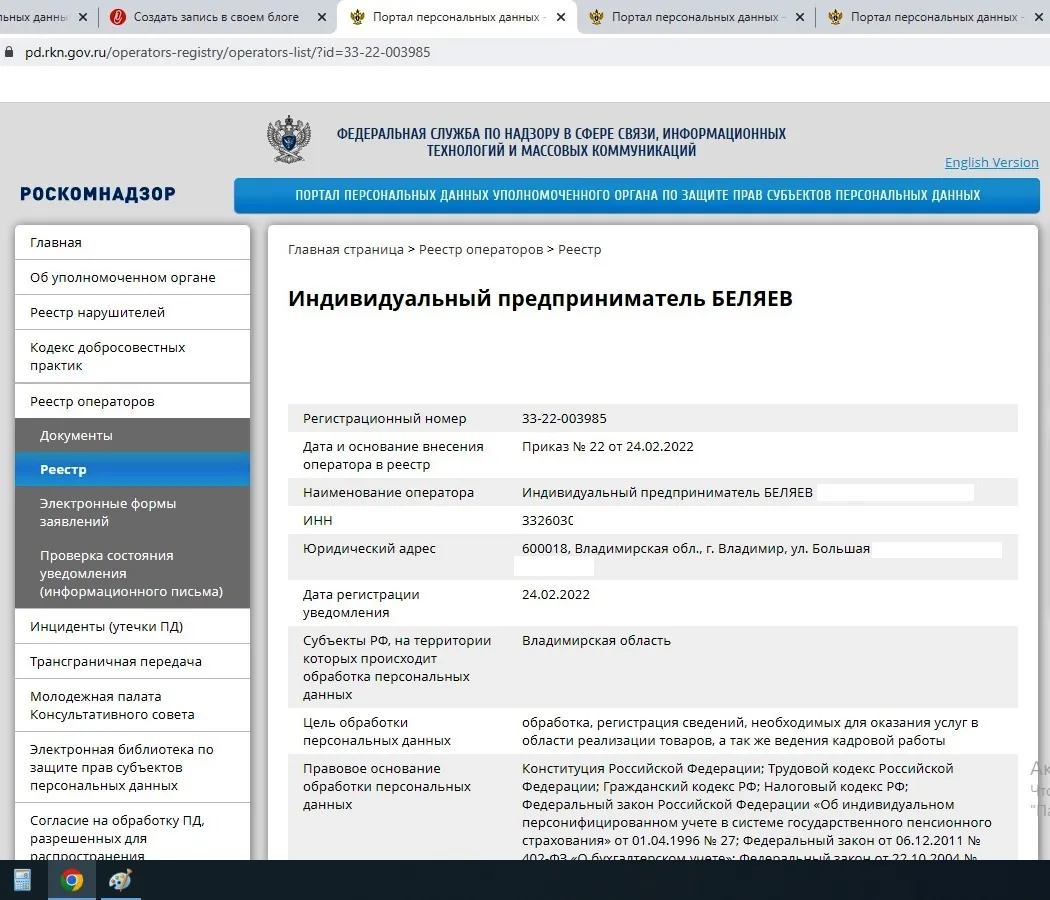
Task: Click registration number value 33-22-003985
Action: (564, 419)
